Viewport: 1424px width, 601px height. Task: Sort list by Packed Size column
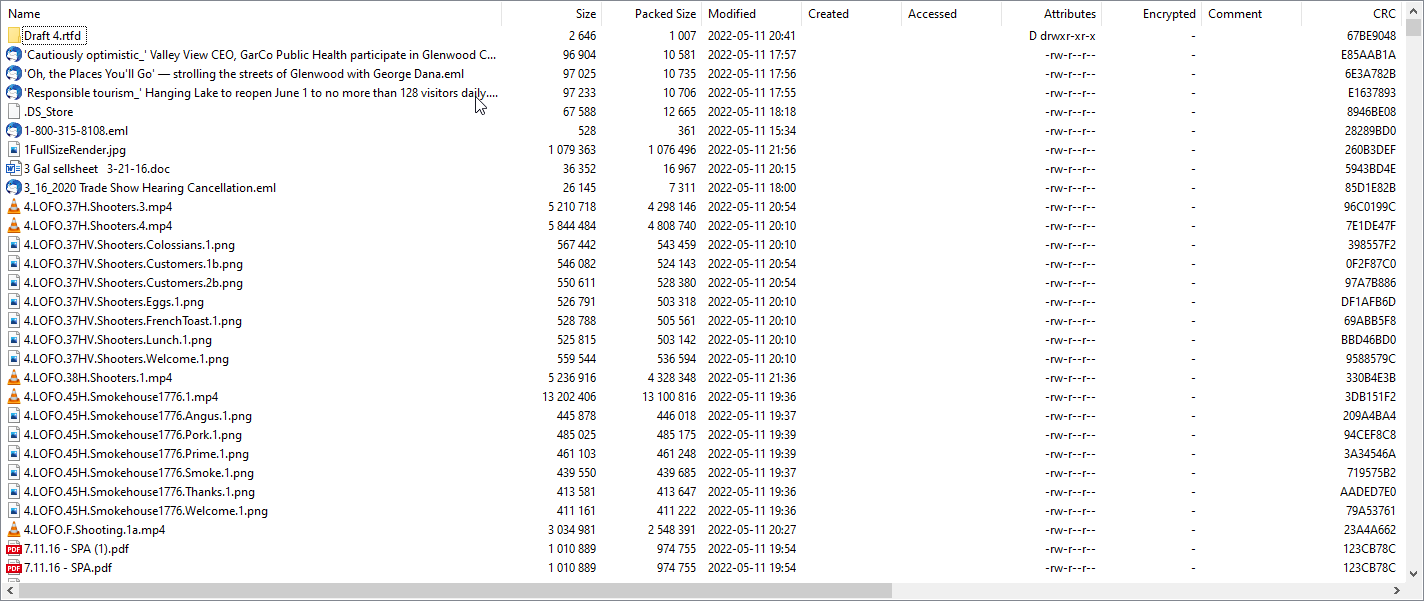665,14
